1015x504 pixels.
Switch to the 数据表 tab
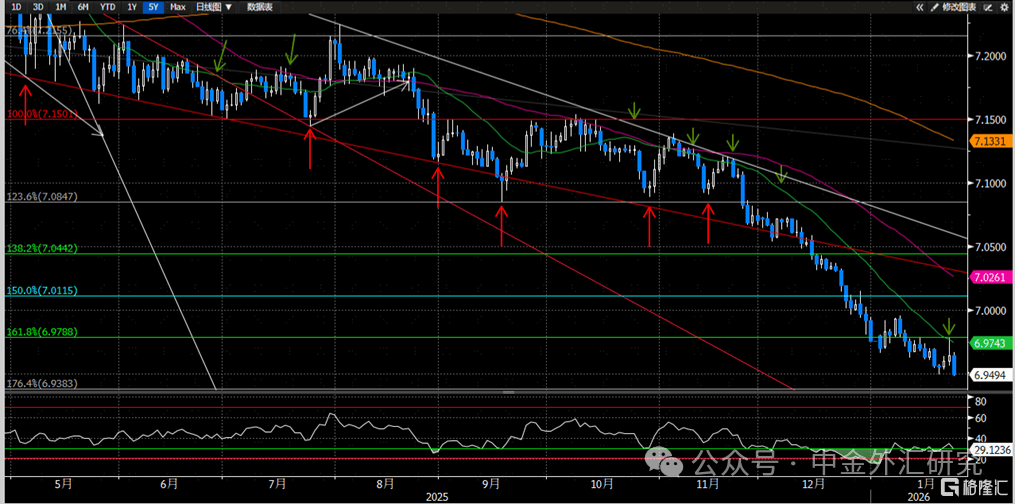pyautogui.click(x=259, y=7)
